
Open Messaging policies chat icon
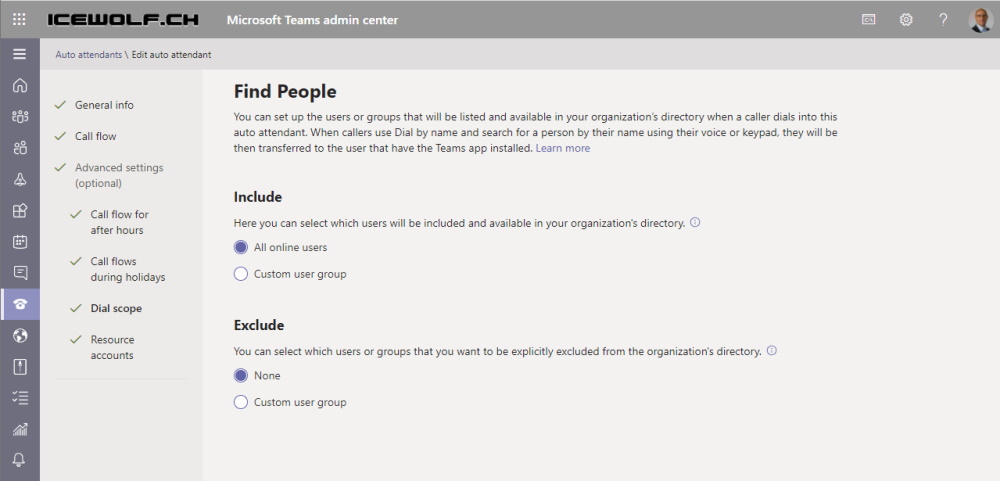coord(20,273)
